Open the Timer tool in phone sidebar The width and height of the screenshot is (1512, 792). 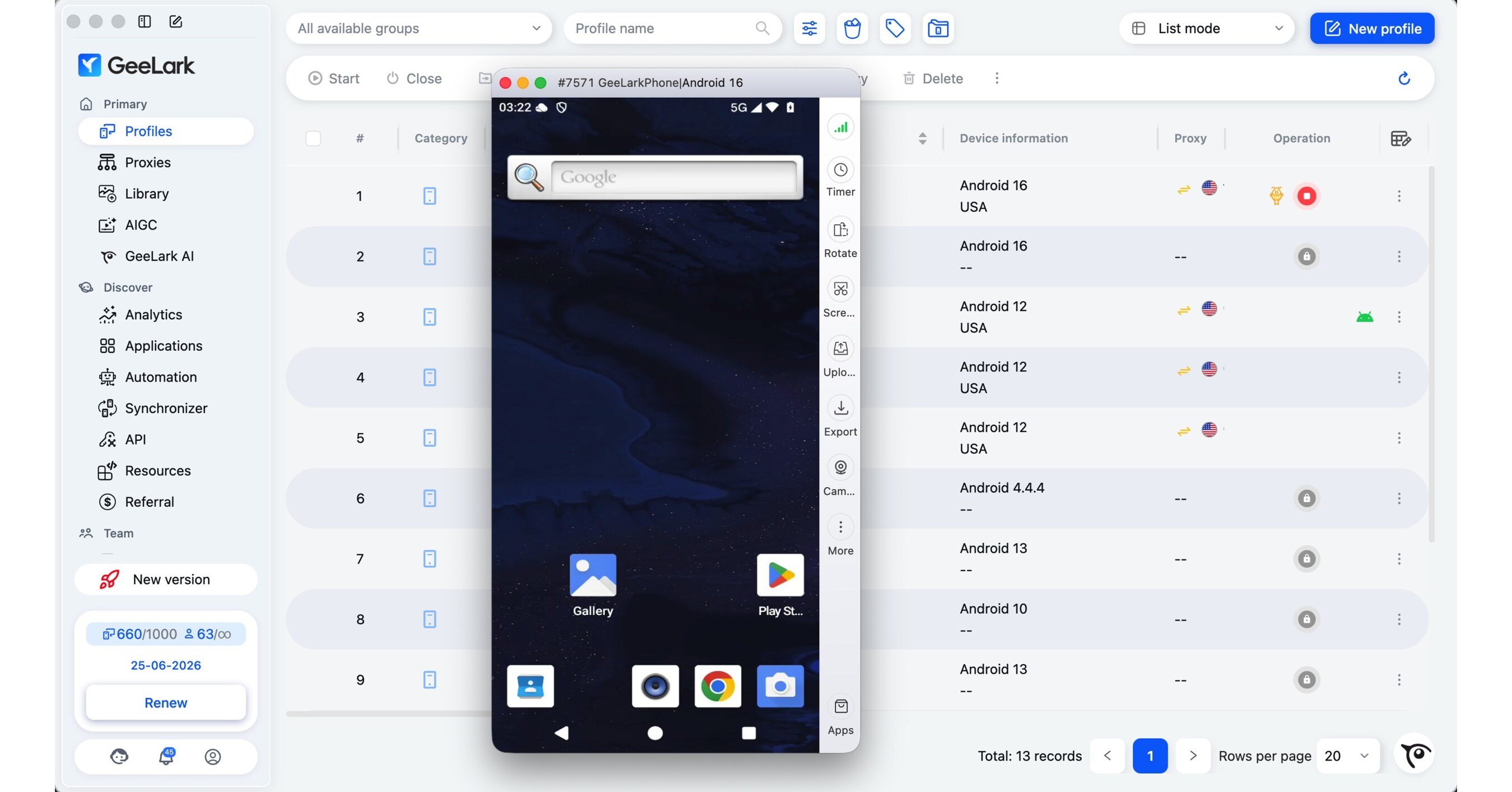[x=840, y=170]
